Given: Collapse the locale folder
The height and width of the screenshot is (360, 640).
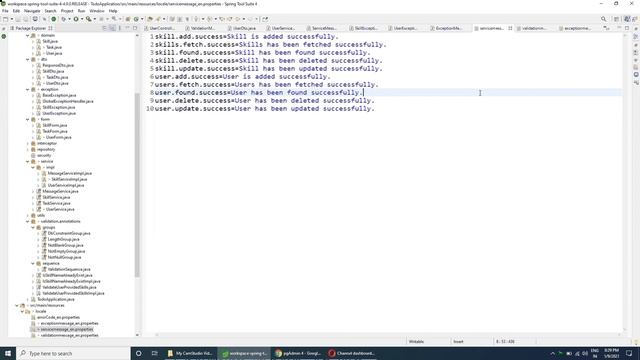Looking at the screenshot, I should coord(22,311).
